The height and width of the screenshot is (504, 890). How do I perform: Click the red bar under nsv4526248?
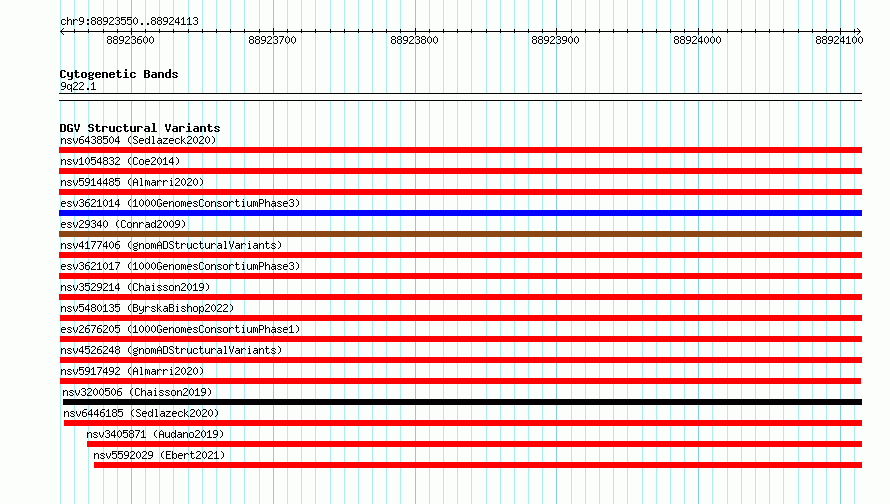coord(460,360)
